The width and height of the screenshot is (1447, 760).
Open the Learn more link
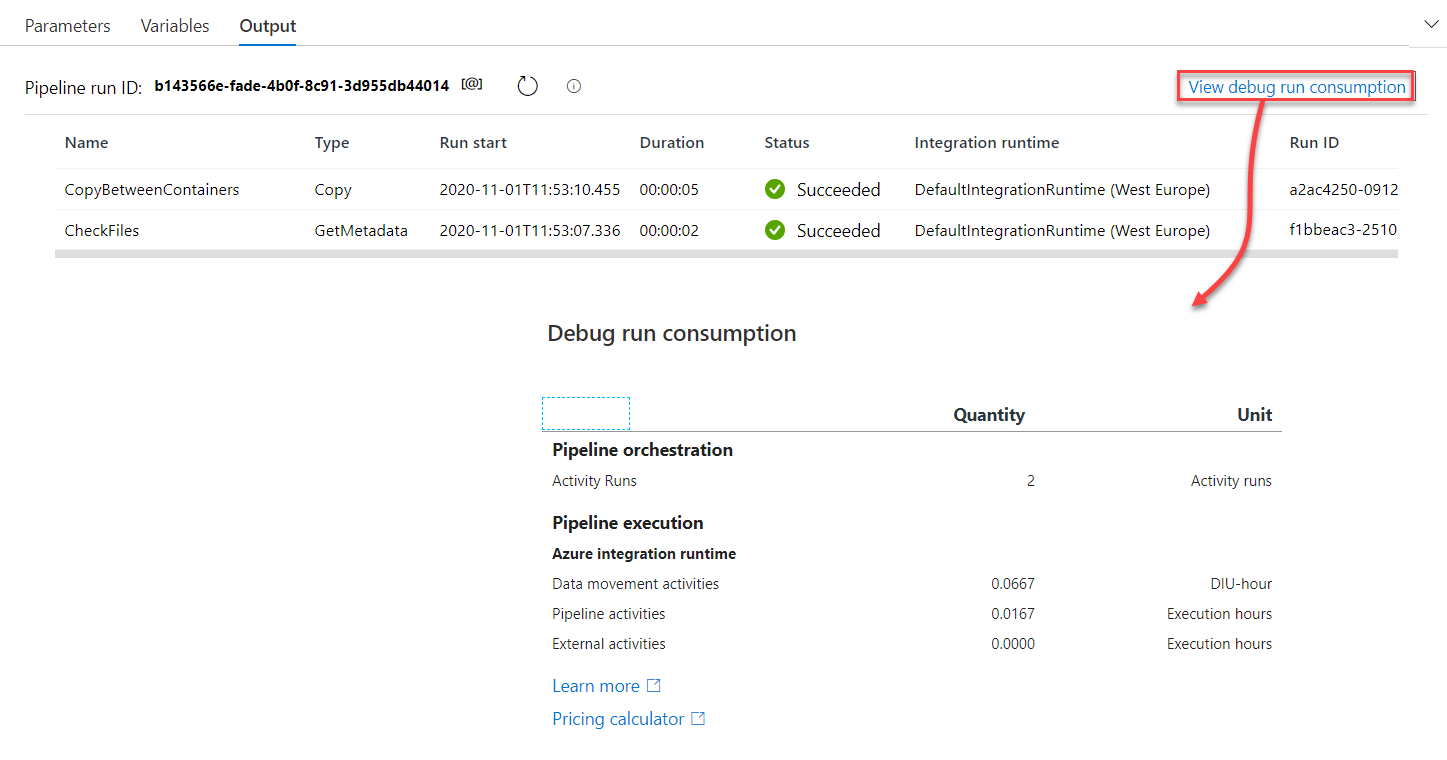click(596, 686)
